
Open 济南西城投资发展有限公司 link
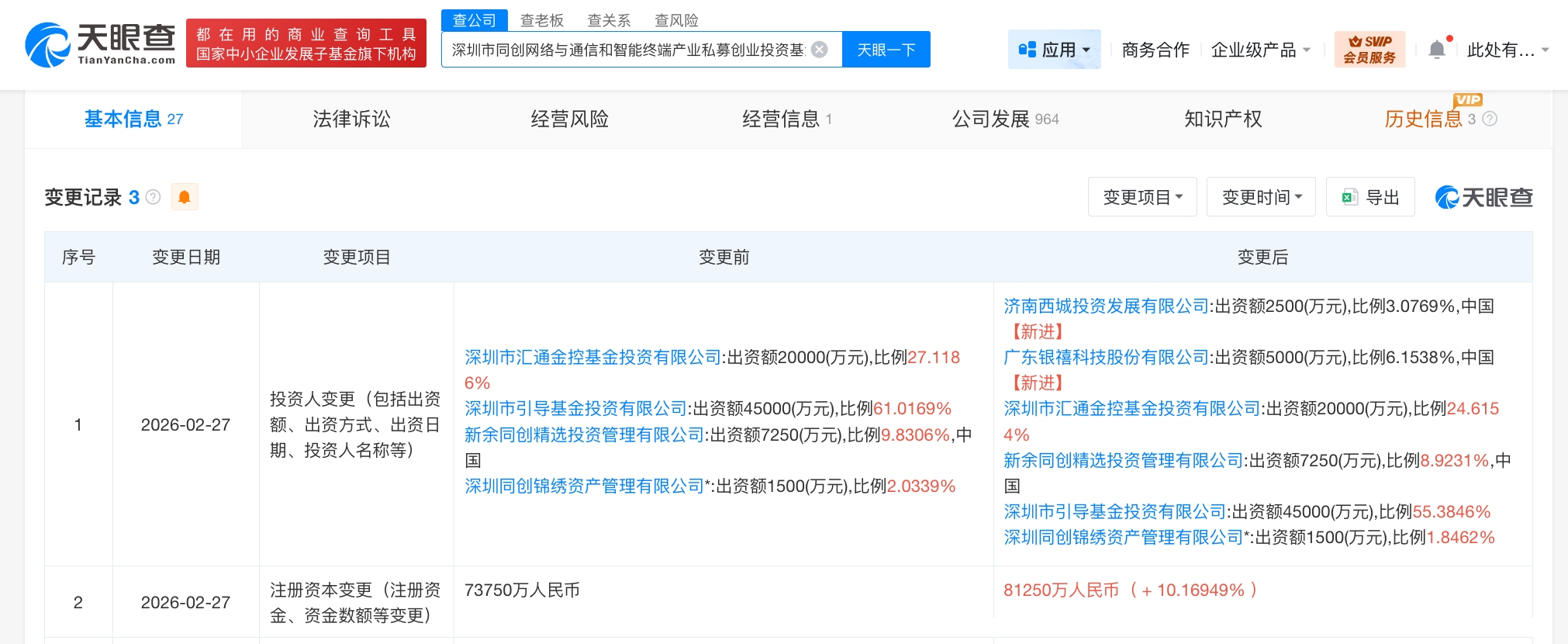[1106, 306]
